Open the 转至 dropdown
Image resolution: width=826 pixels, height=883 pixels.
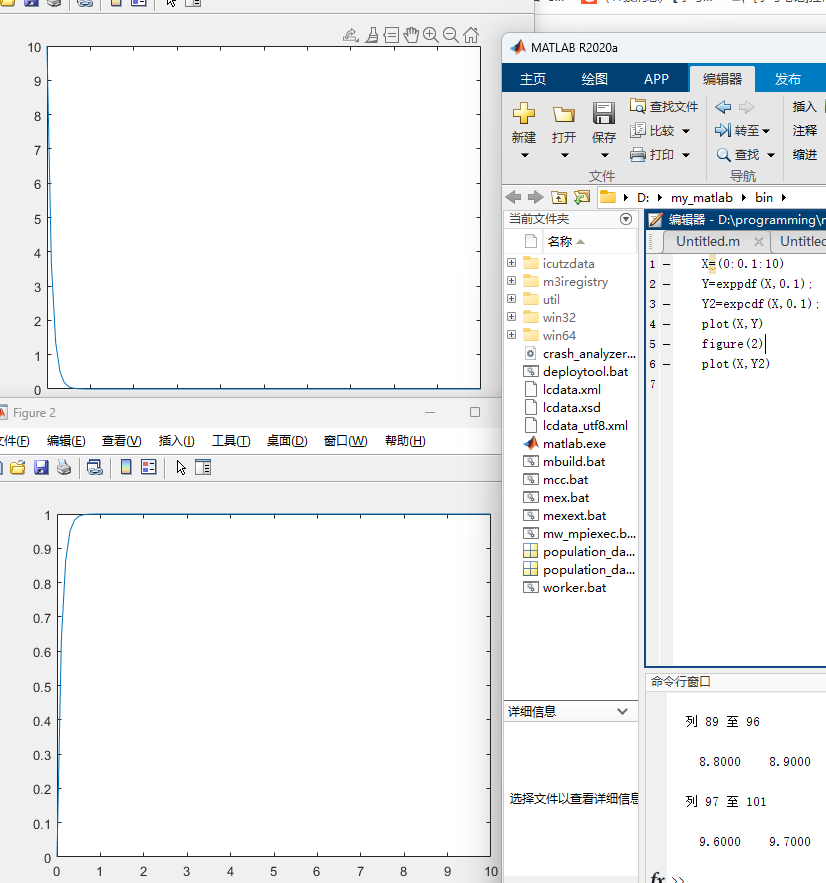click(x=742, y=131)
